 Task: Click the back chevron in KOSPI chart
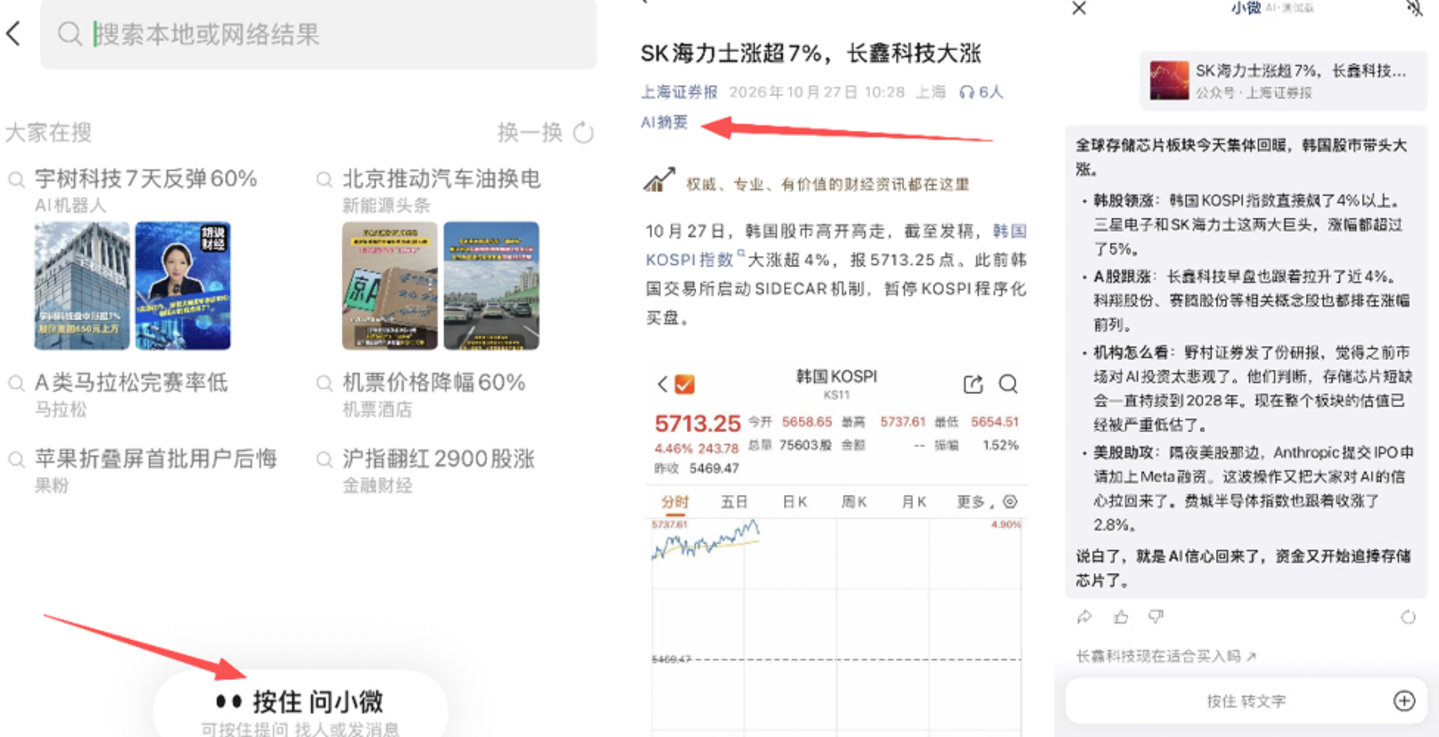(x=662, y=384)
